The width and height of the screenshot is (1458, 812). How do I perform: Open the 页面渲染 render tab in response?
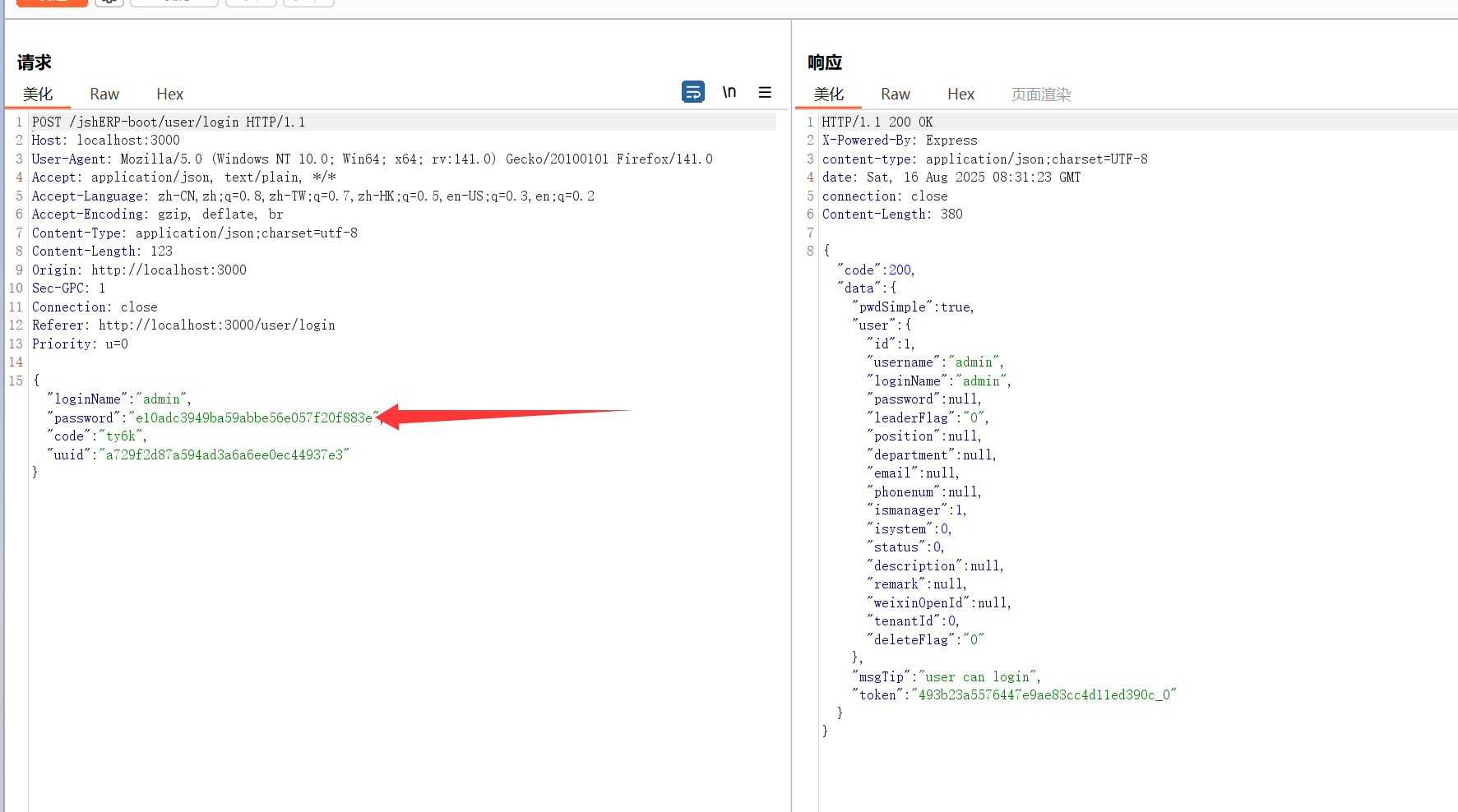pyautogui.click(x=1040, y=95)
